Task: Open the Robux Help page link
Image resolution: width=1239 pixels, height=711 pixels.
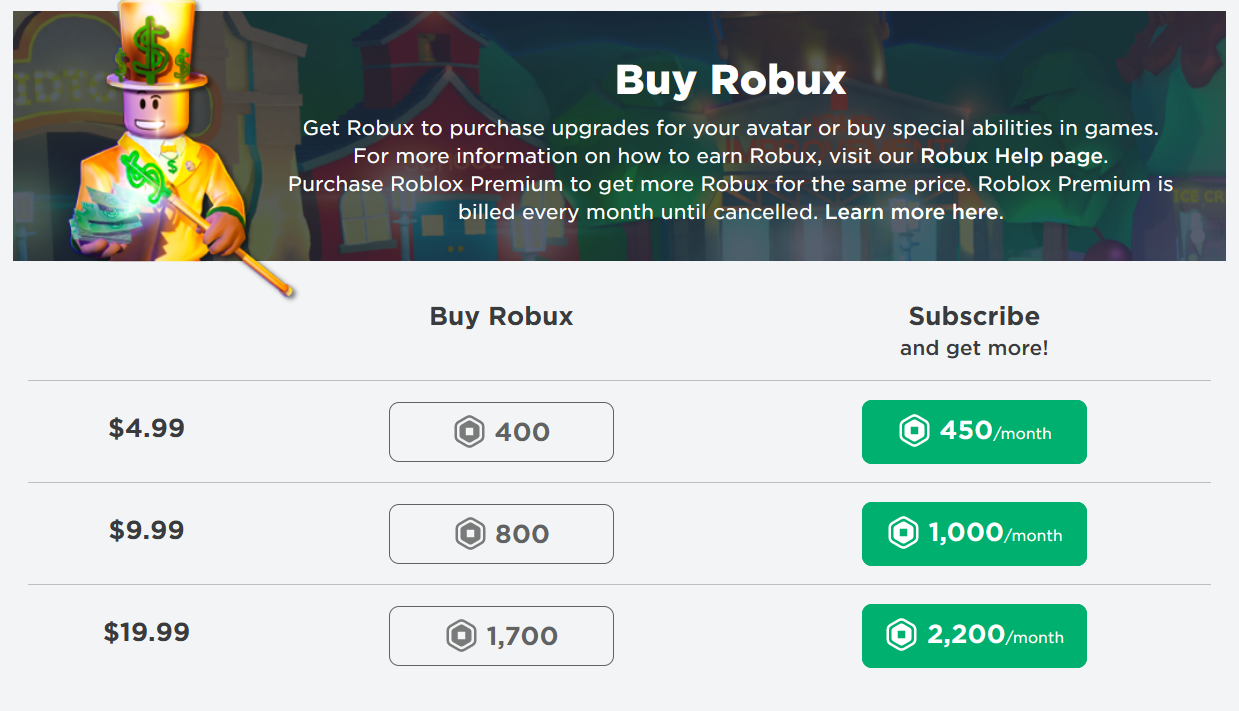Action: 1012,156
